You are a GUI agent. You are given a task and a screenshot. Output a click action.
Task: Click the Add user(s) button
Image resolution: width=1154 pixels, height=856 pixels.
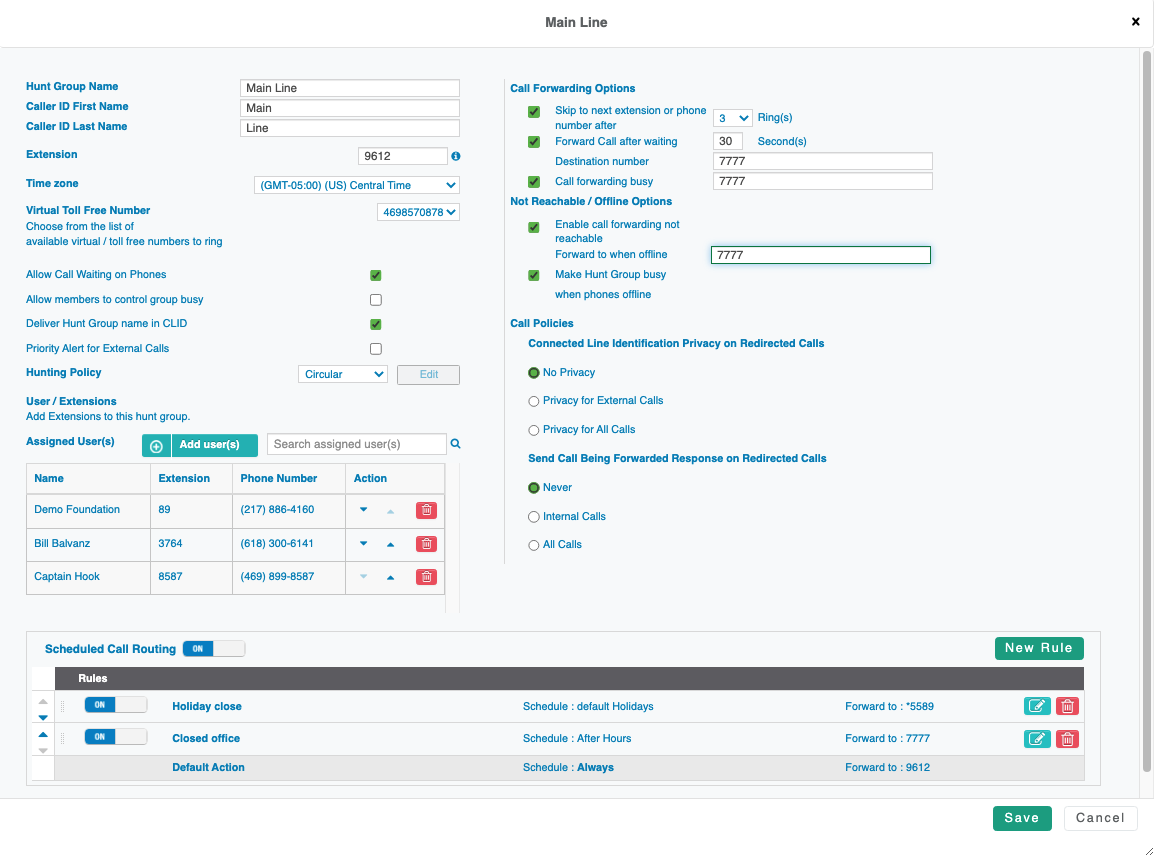pos(200,445)
